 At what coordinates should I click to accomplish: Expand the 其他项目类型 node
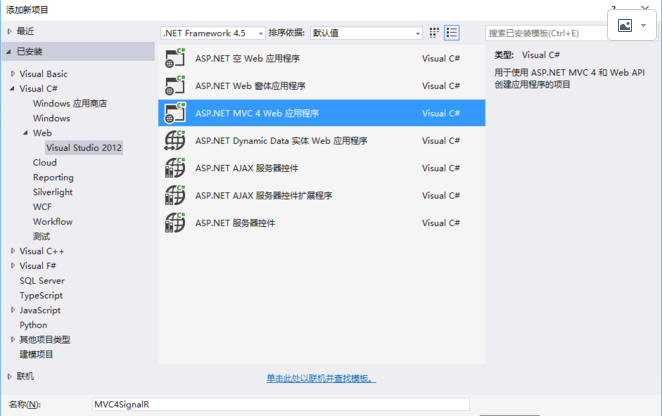(13, 339)
